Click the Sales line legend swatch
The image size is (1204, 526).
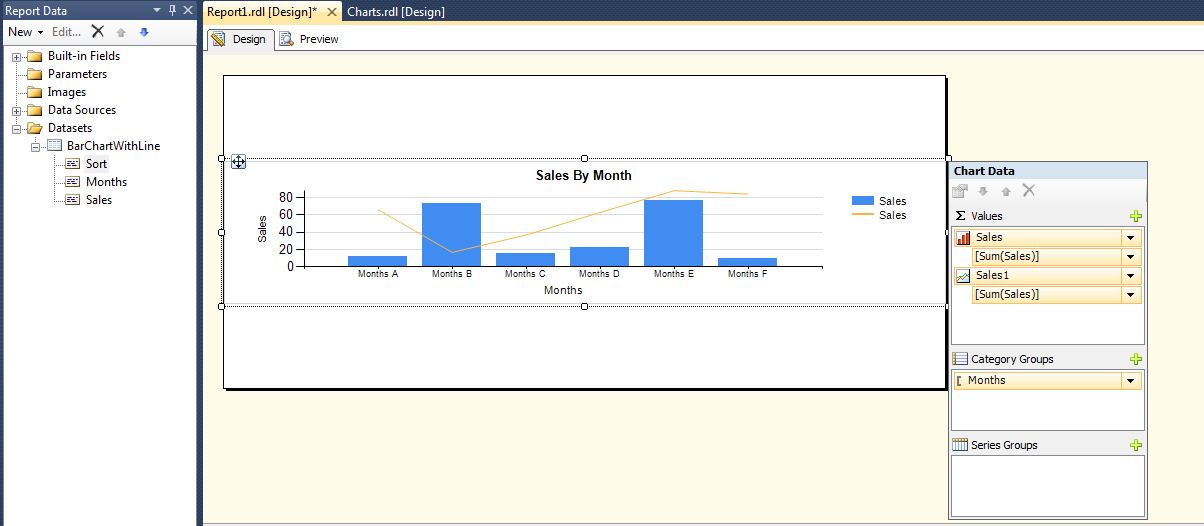tap(862, 215)
